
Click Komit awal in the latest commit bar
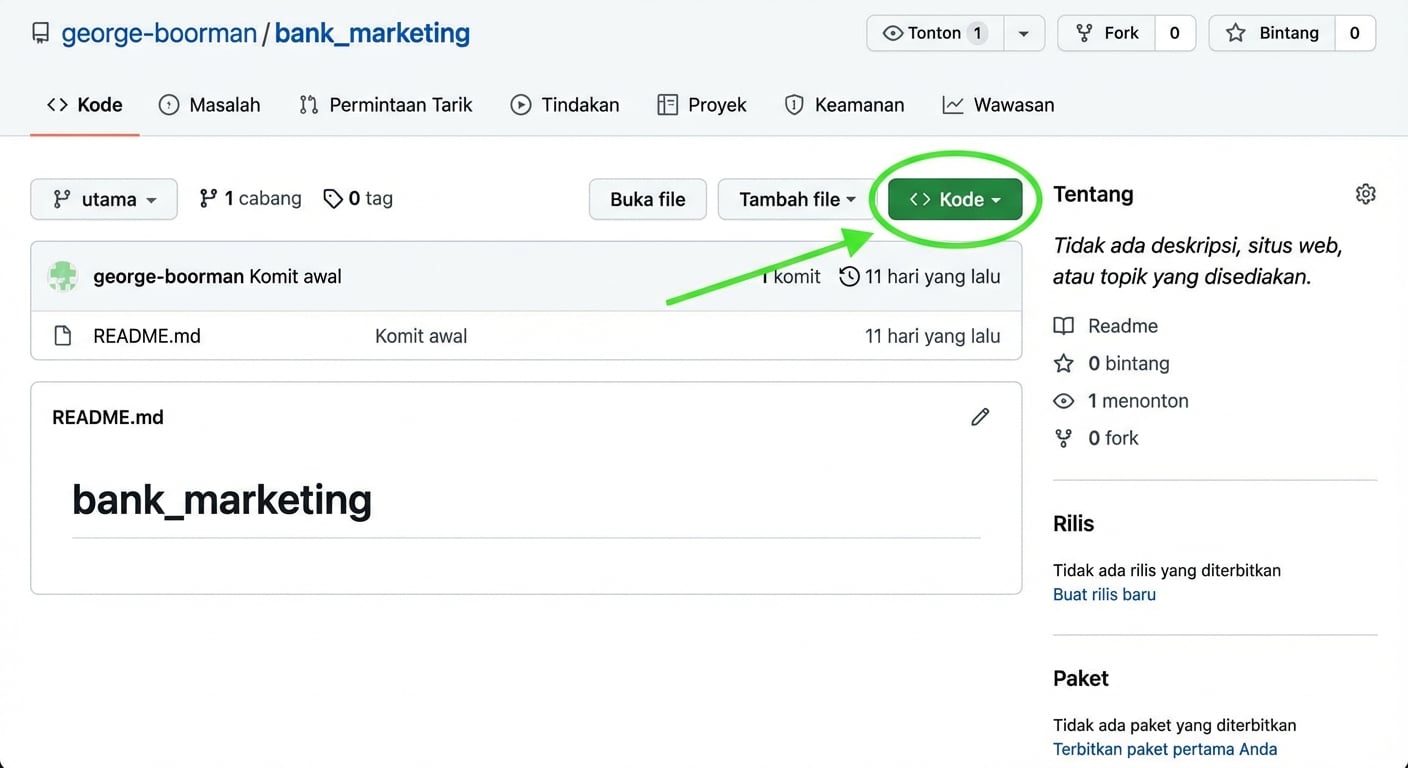(x=295, y=276)
